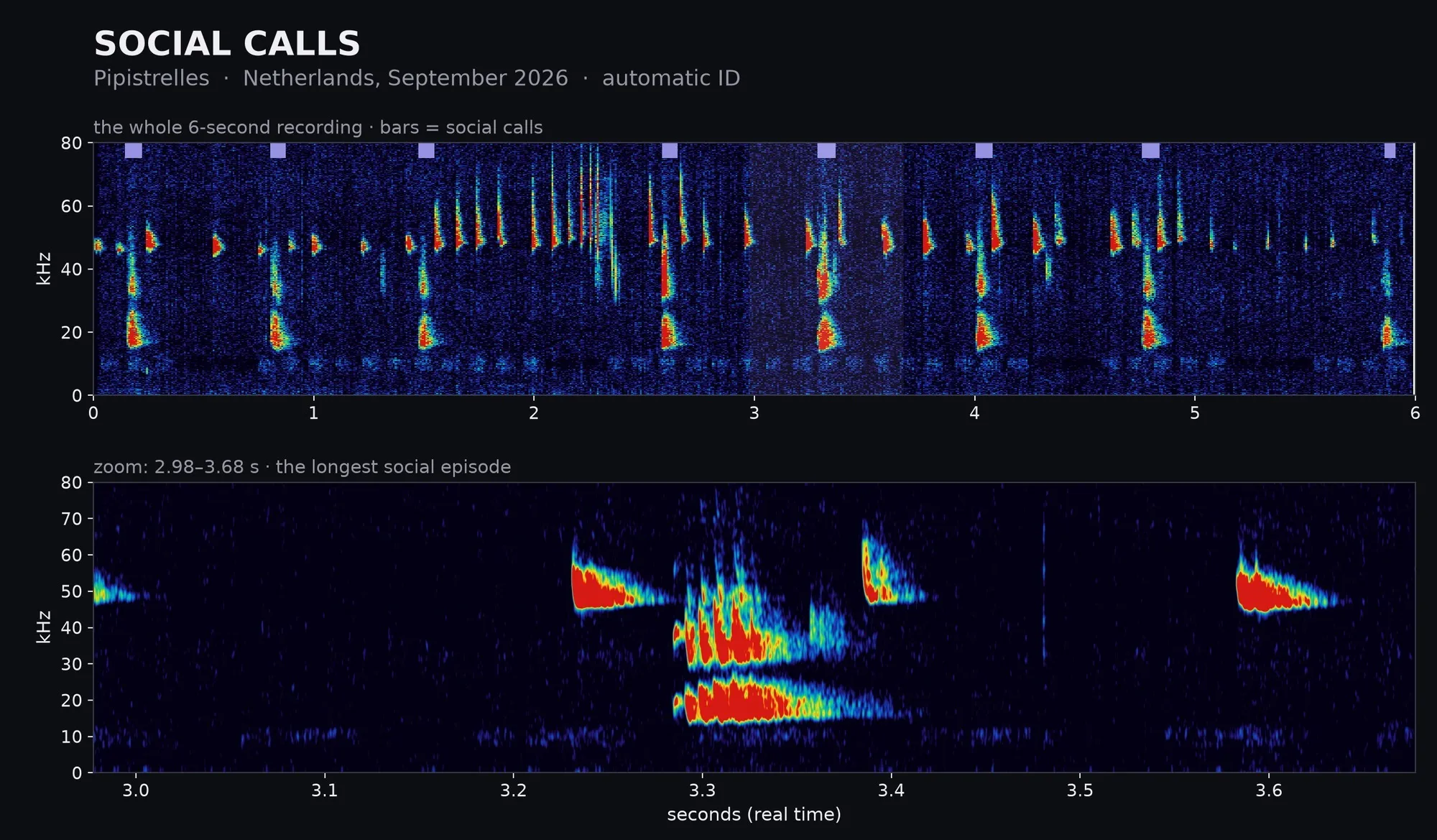Click the "the whole 6-second recording" caption
The image size is (1437, 840).
(x=228, y=128)
